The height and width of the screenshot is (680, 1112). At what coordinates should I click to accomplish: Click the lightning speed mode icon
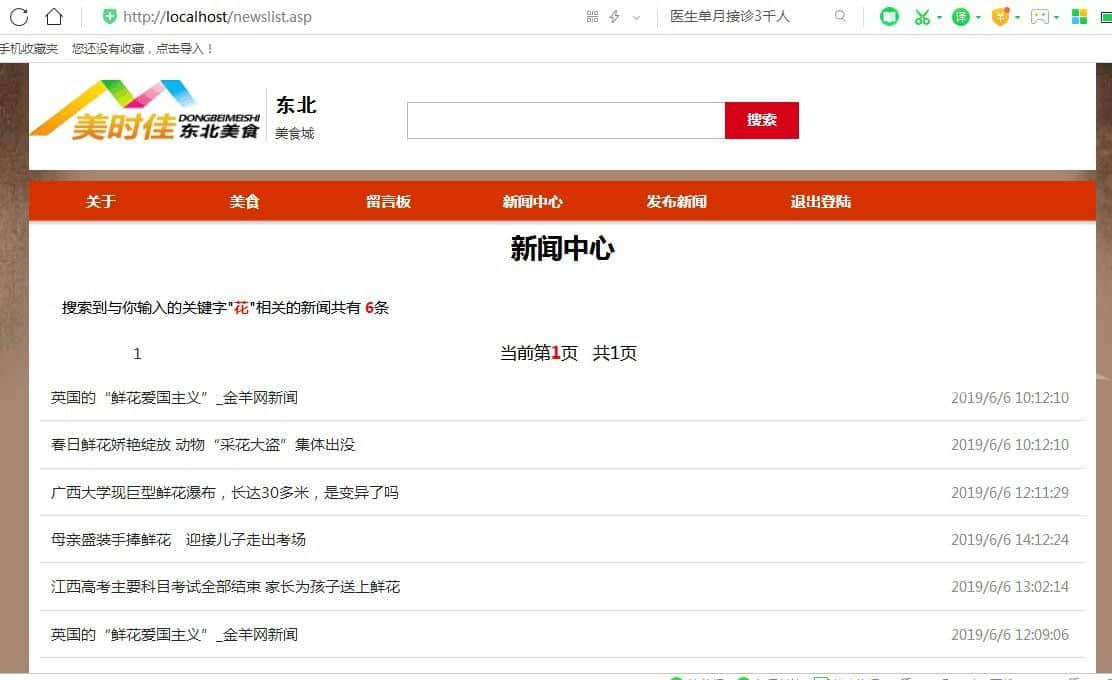coord(614,16)
